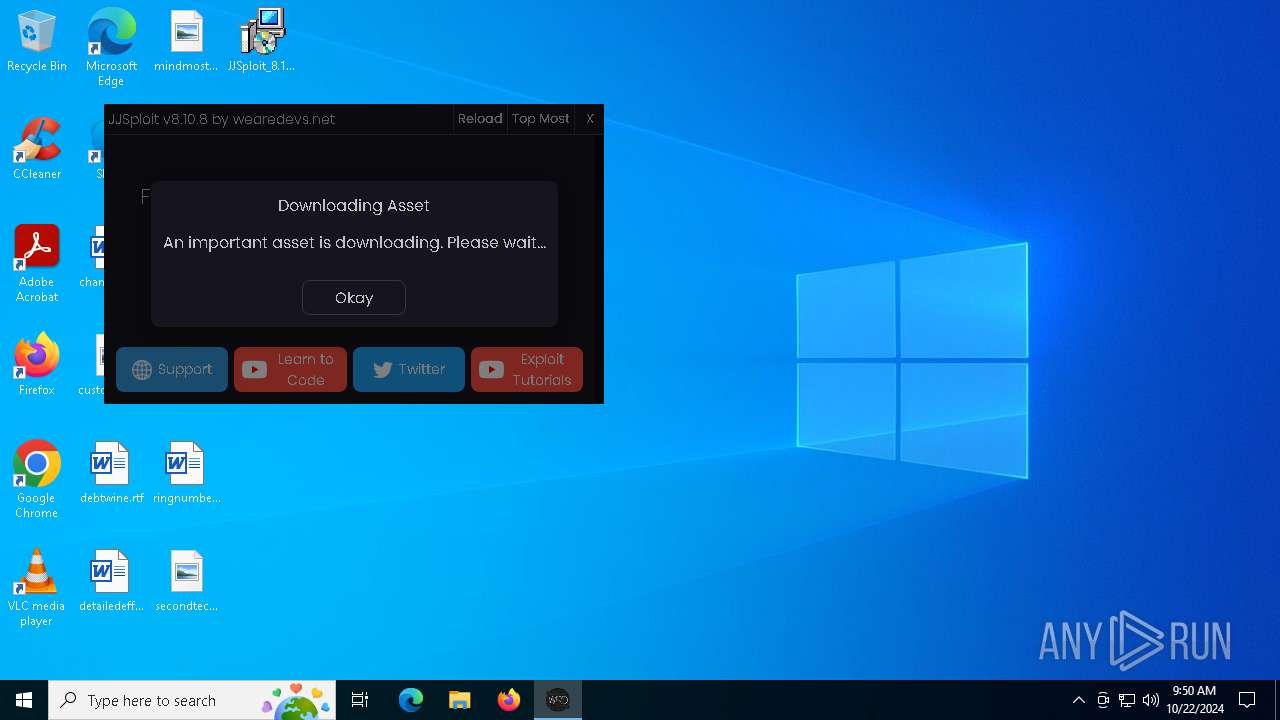Viewport: 1280px width, 720px height.
Task: Click the 'An important asset is downloading' message
Action: 354,242
